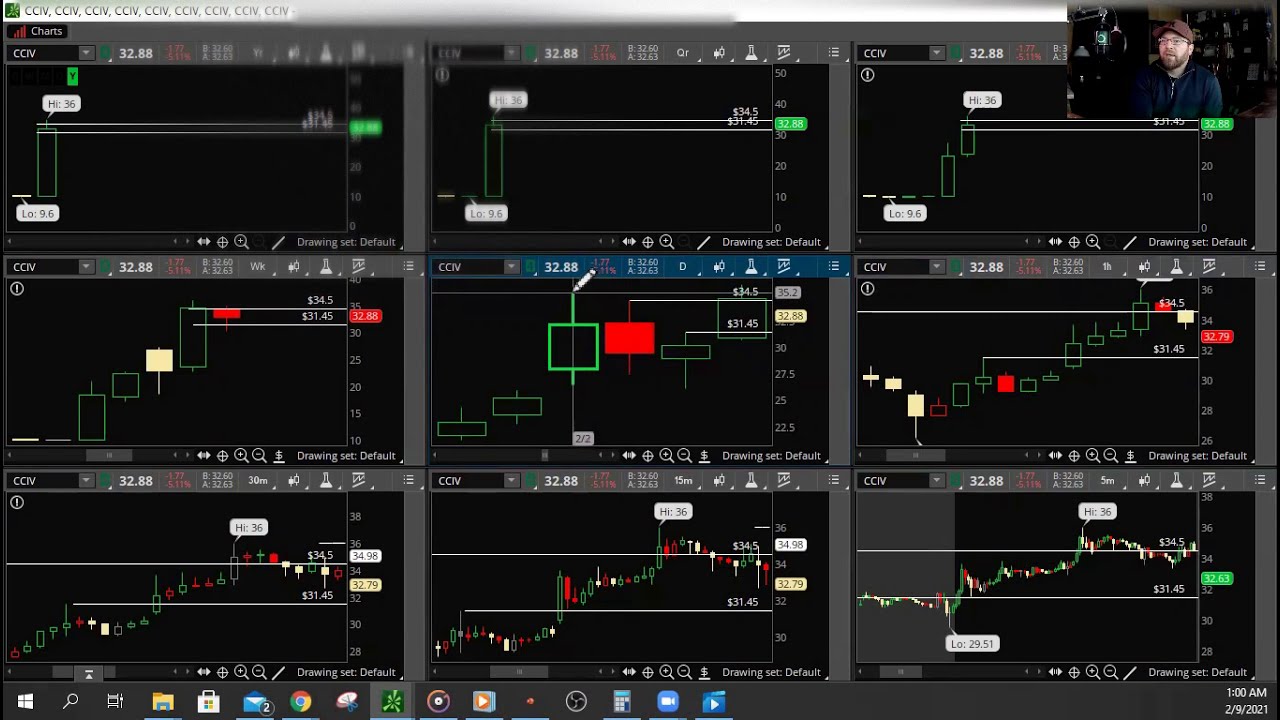Move the horizontal scrollbar under the D chart
Viewport: 1280px width, 720px height.
(x=544, y=456)
